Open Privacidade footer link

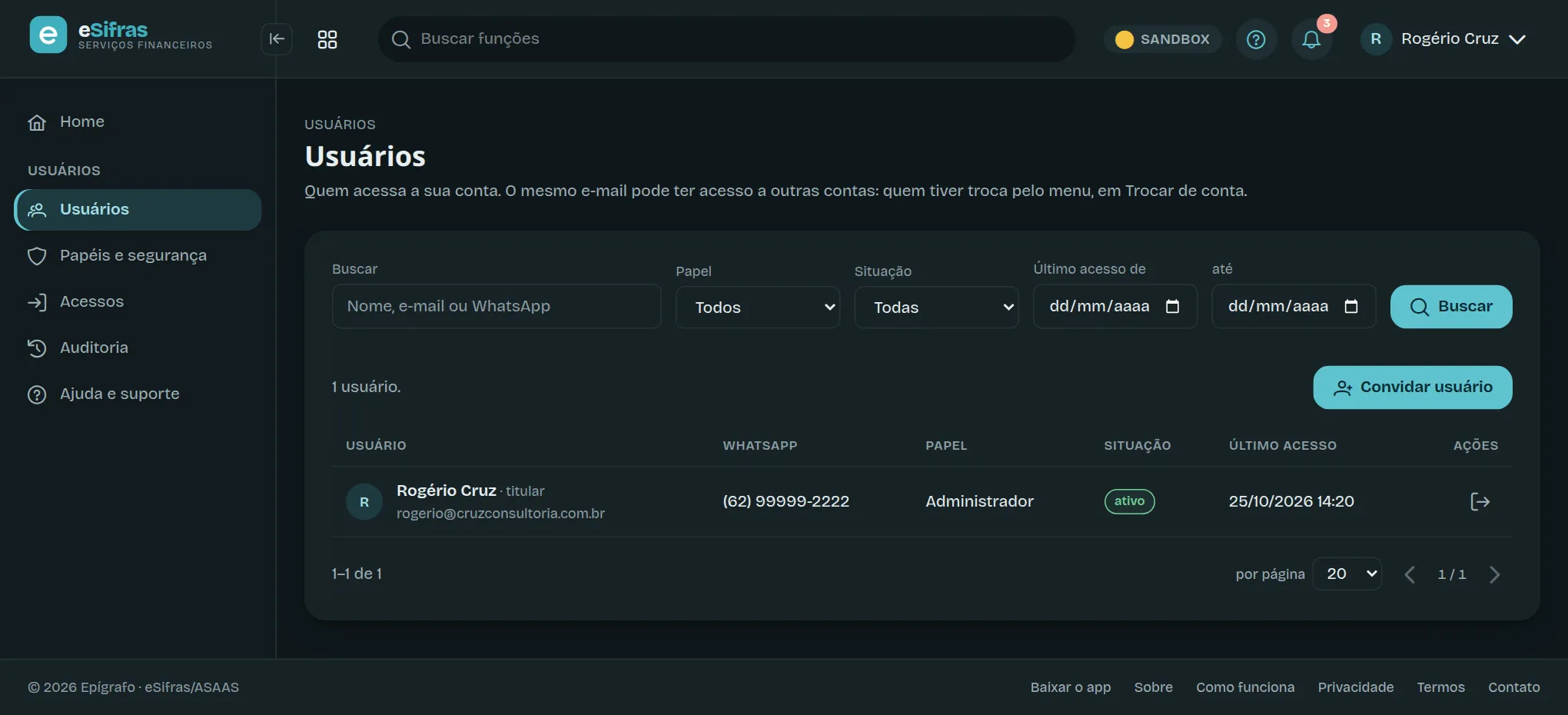[1356, 687]
